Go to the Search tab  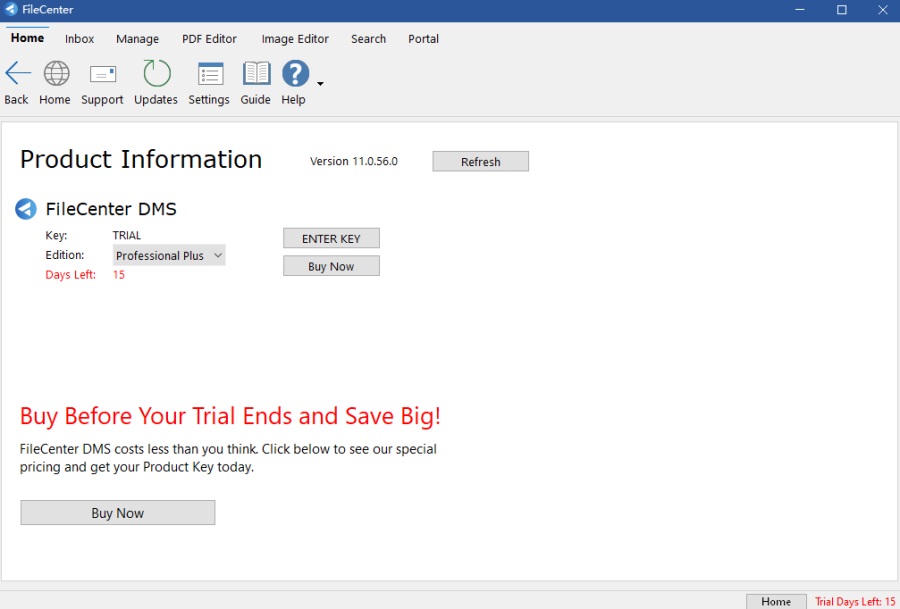368,39
